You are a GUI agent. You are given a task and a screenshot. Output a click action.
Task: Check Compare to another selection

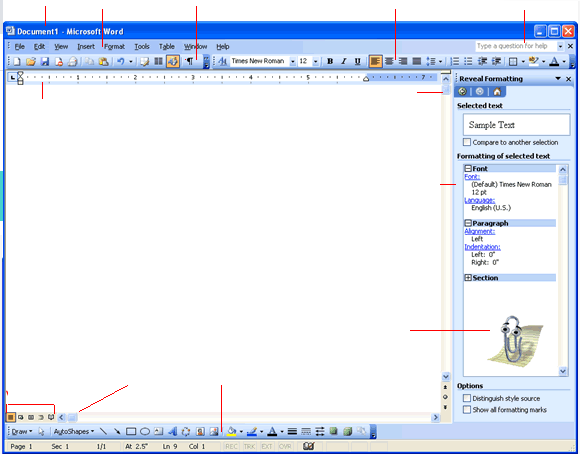coord(467,142)
